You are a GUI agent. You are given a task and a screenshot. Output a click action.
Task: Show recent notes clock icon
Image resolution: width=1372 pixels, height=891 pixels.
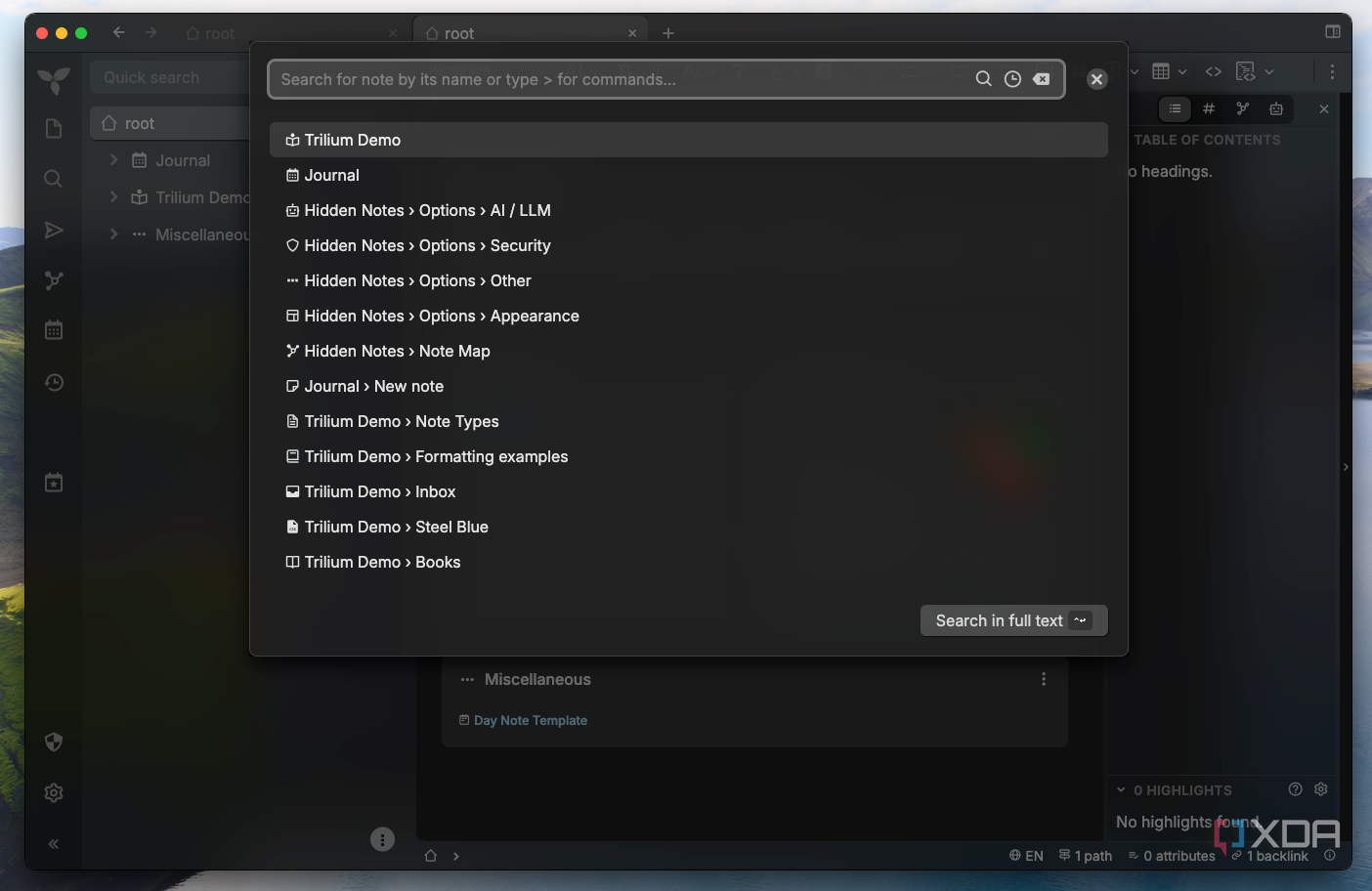click(x=1012, y=79)
